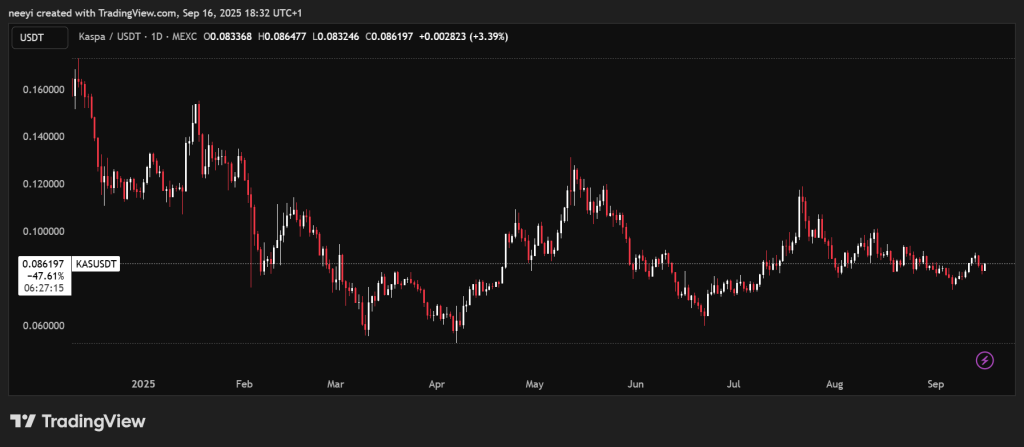Click the Feb time axis label

coord(244,385)
